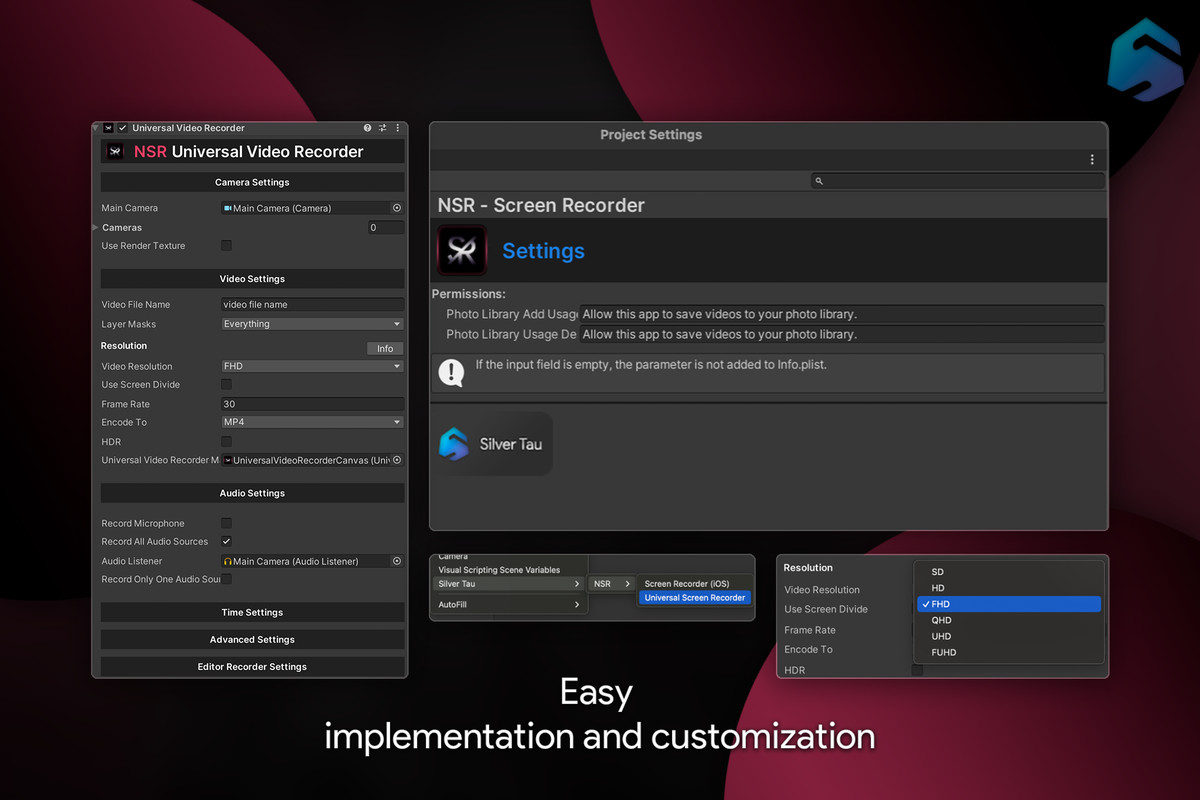Click the NSR logo beside the Universal Video Recorder title
This screenshot has height=800, width=1200.
pyautogui.click(x=115, y=152)
